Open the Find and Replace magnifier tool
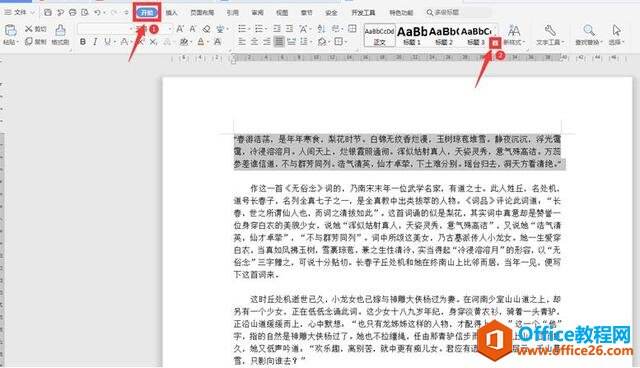The width and height of the screenshot is (640, 368). point(589,30)
